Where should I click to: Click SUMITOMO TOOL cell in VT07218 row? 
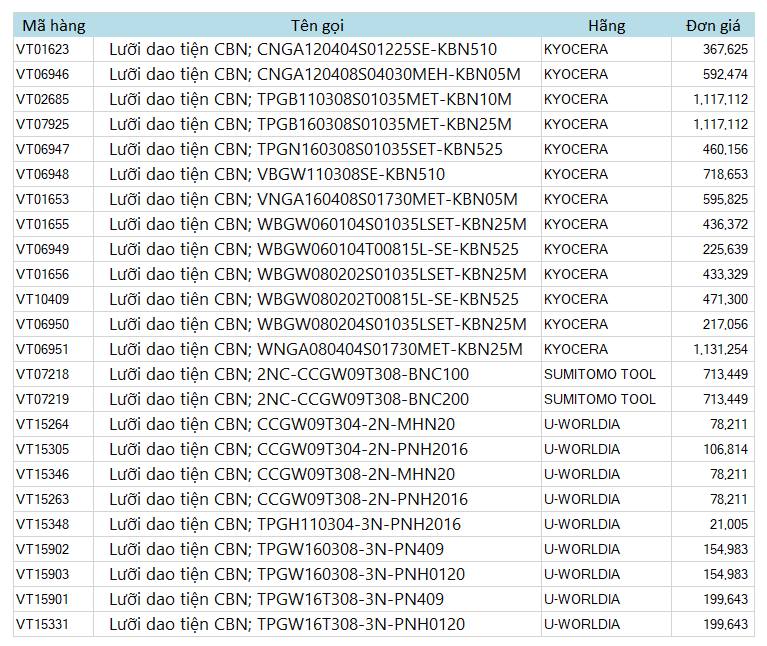(x=607, y=374)
